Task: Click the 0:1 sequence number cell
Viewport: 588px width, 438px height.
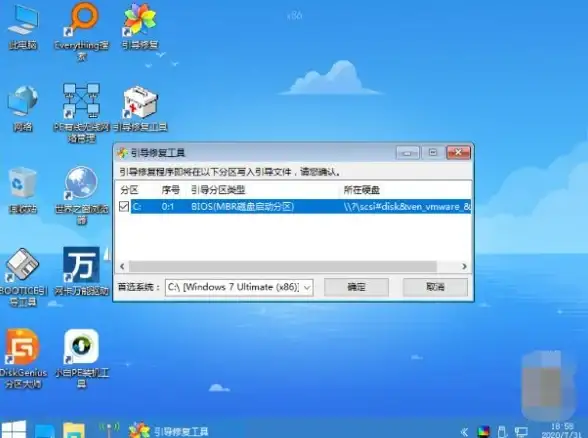Action: click(x=168, y=207)
